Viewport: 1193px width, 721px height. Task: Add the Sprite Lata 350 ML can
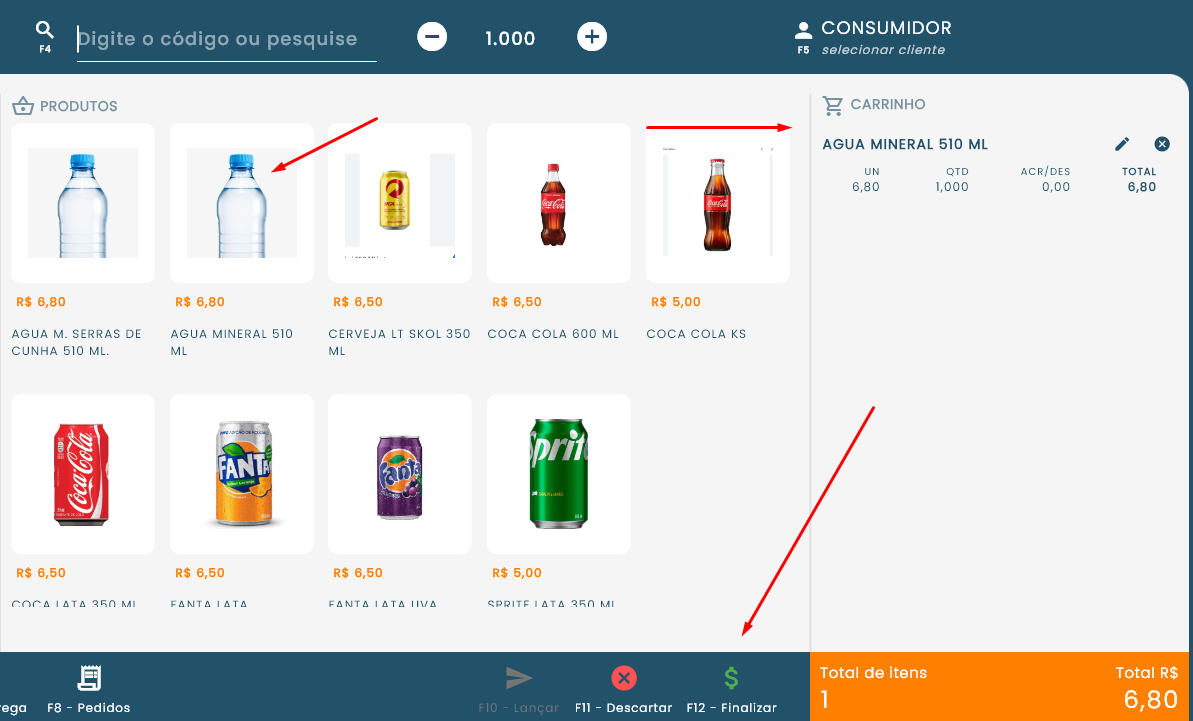[x=558, y=473]
